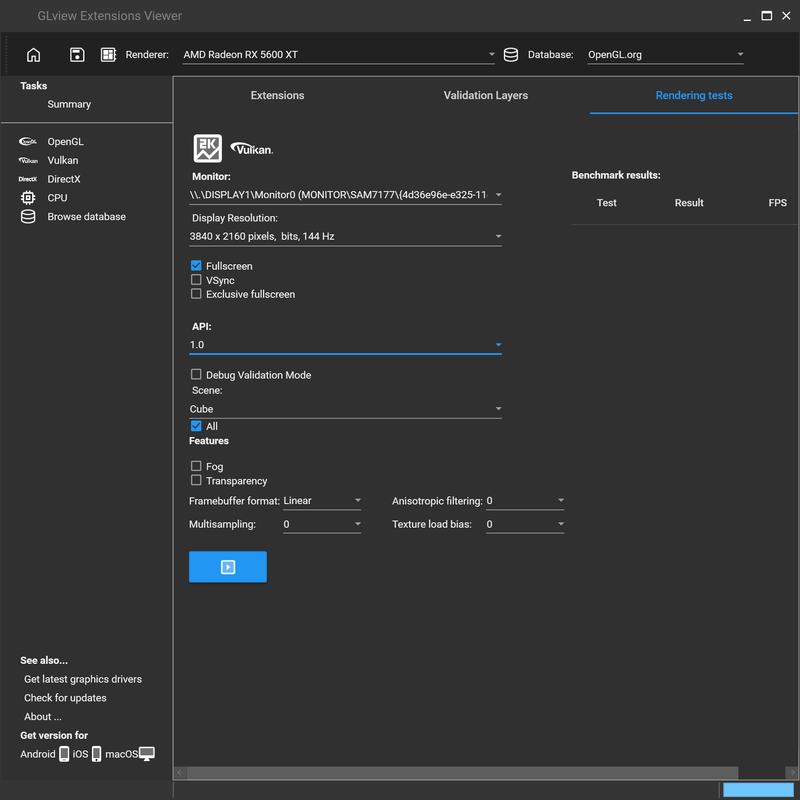Click the 2K rendering test icon
The height and width of the screenshot is (800, 800).
[208, 148]
